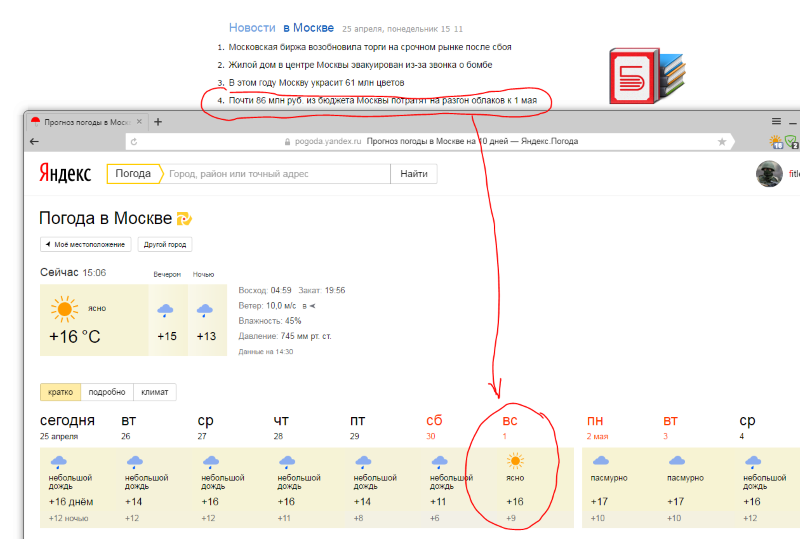Click 'Влажность: 45%' text
This screenshot has height=539, width=800.
click(x=270, y=321)
